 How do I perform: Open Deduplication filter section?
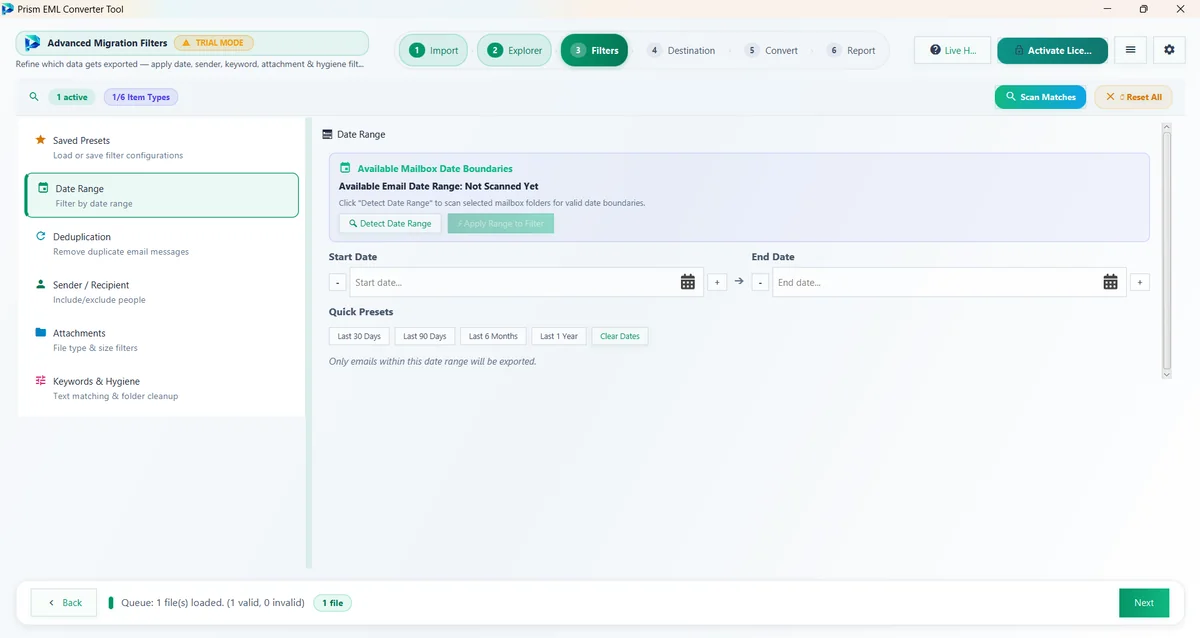tap(161, 244)
